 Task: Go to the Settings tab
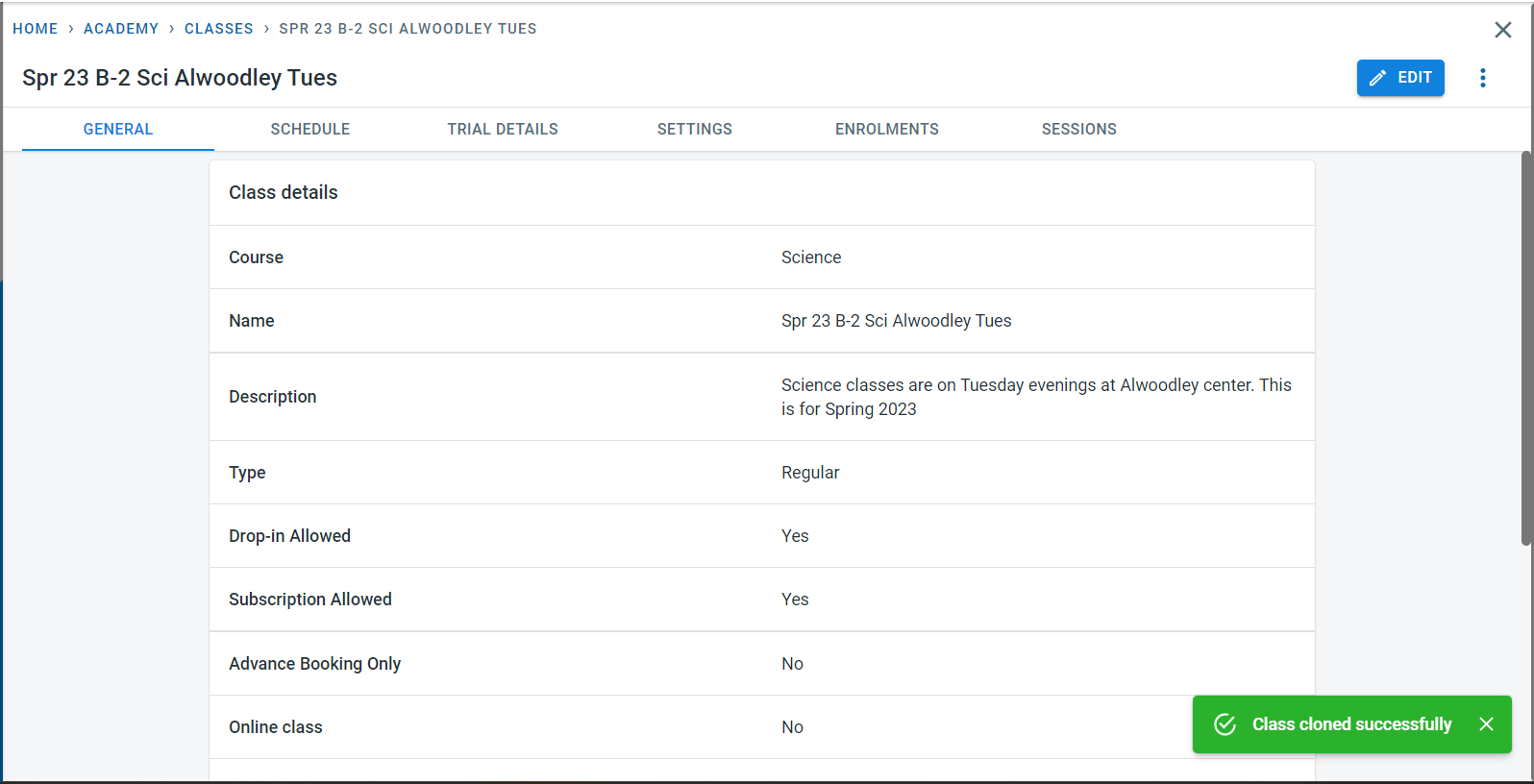694,129
